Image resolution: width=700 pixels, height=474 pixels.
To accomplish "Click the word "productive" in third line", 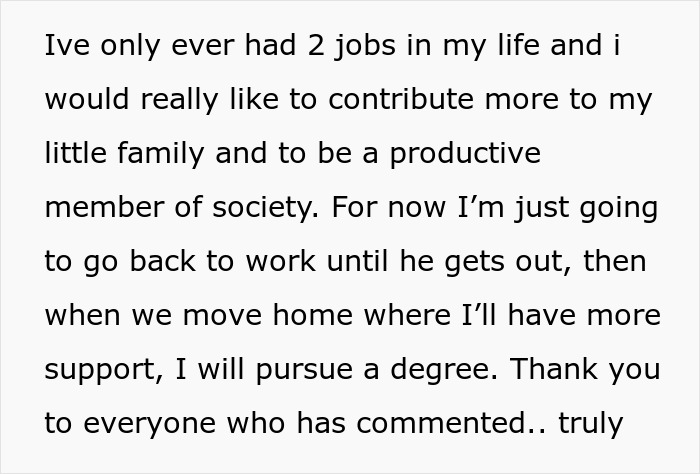I will (x=465, y=155).
